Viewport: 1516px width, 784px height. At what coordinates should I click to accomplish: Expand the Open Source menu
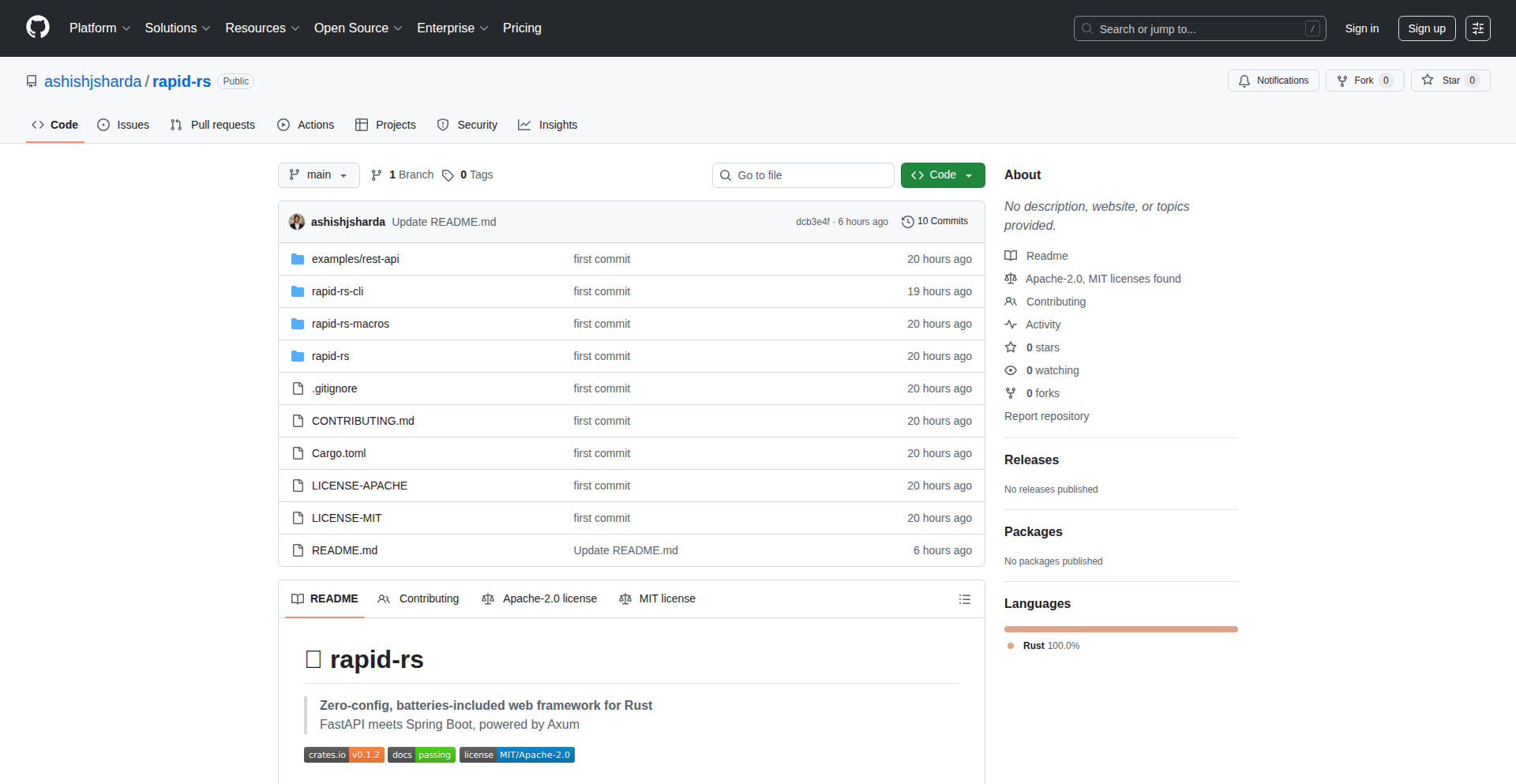(x=358, y=28)
